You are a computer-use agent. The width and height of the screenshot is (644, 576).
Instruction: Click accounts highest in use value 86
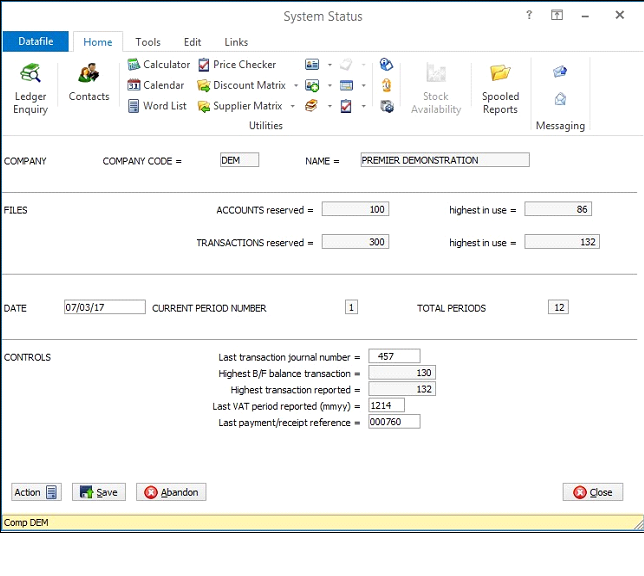pyautogui.click(x=558, y=209)
